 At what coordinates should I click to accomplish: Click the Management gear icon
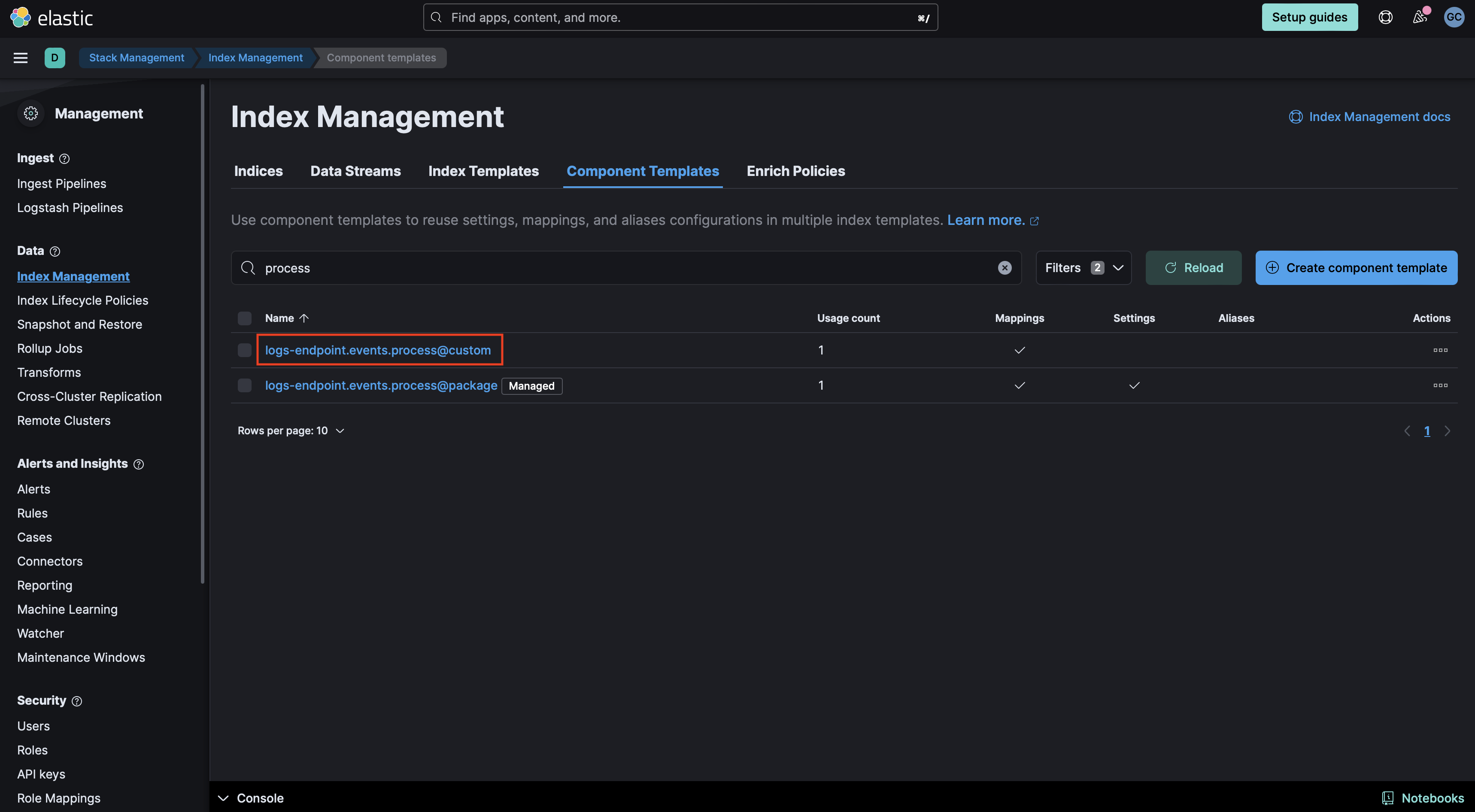(x=30, y=113)
